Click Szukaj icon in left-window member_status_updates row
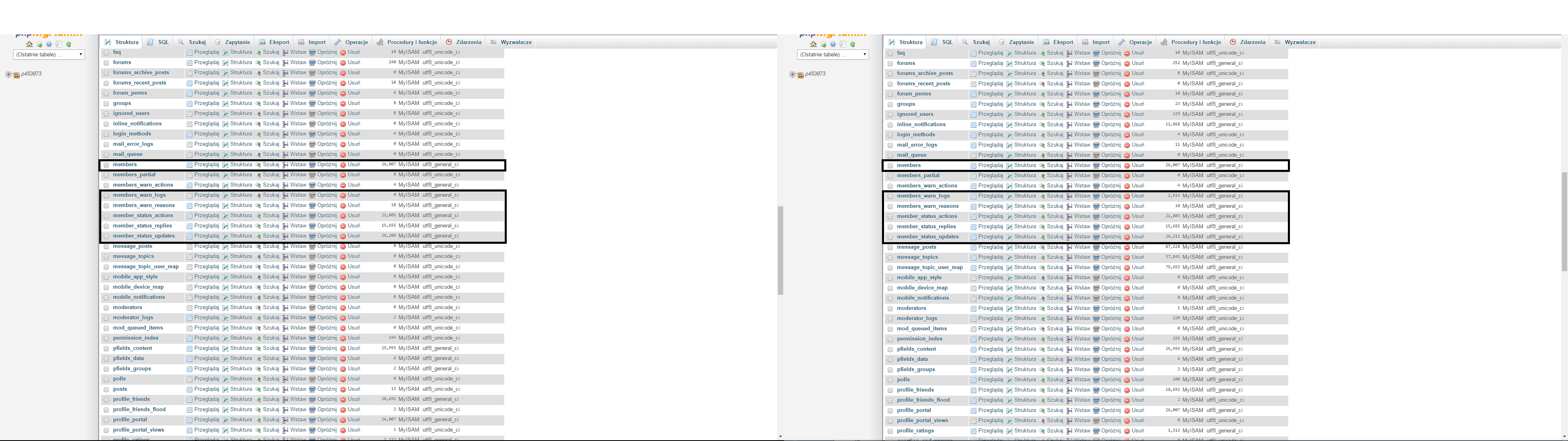The width and height of the screenshot is (1568, 441). 258,236
